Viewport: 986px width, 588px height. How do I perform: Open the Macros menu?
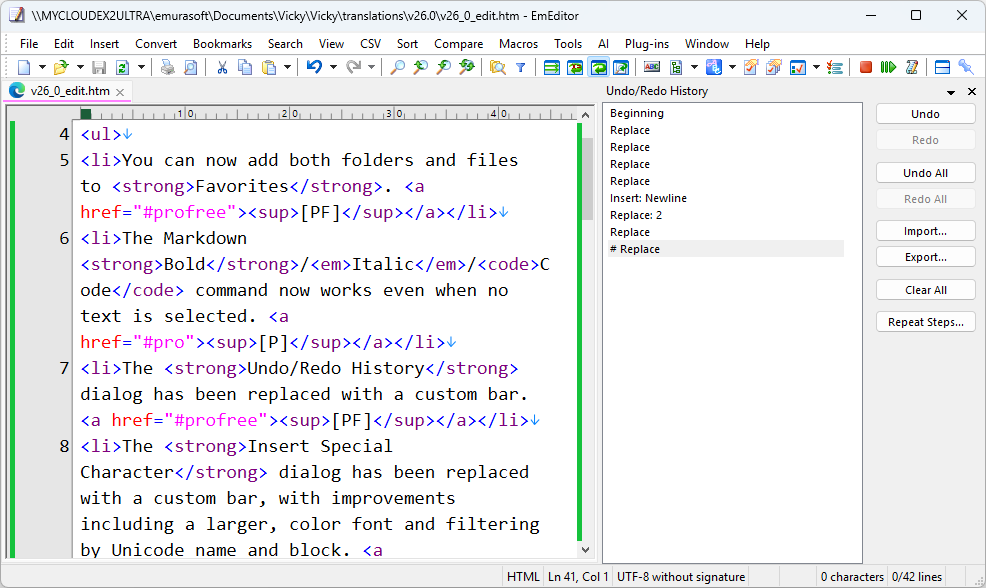(x=518, y=44)
